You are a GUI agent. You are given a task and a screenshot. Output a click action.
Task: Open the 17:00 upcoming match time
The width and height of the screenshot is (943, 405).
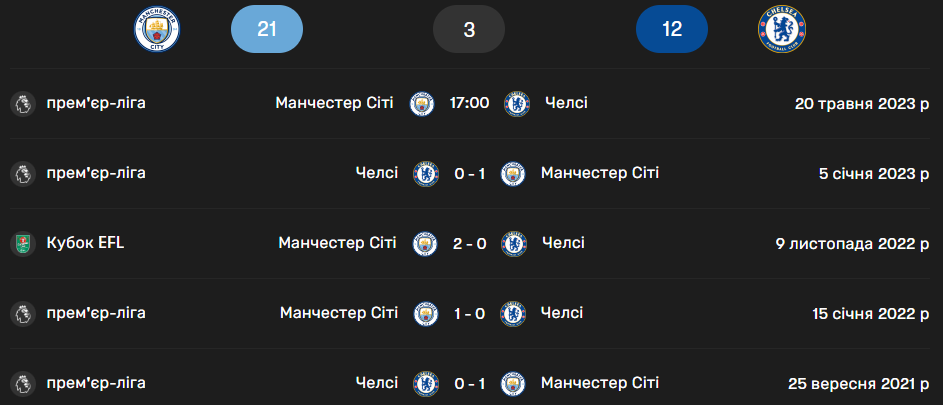(469, 103)
